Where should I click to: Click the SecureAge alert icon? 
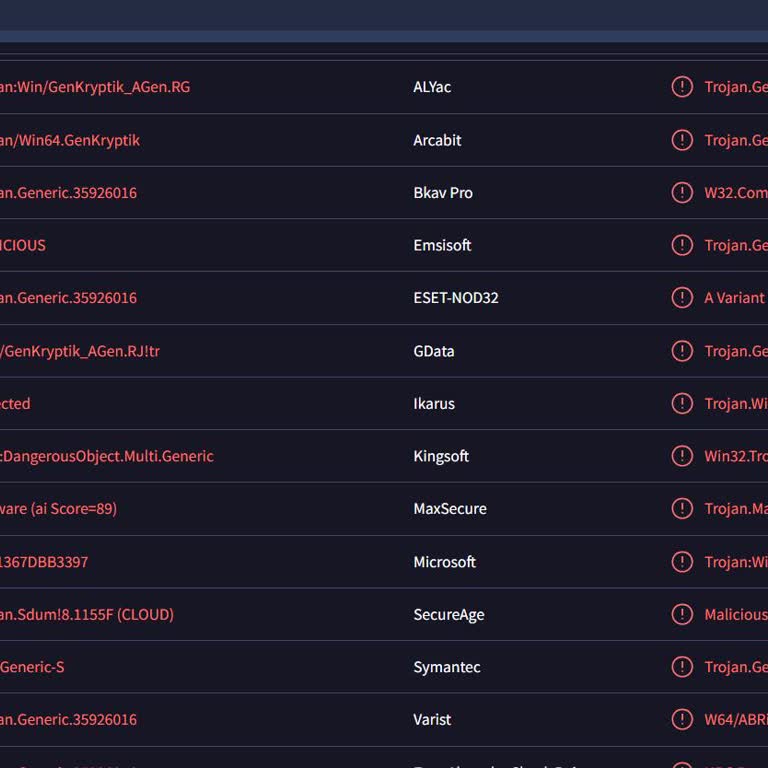(682, 615)
